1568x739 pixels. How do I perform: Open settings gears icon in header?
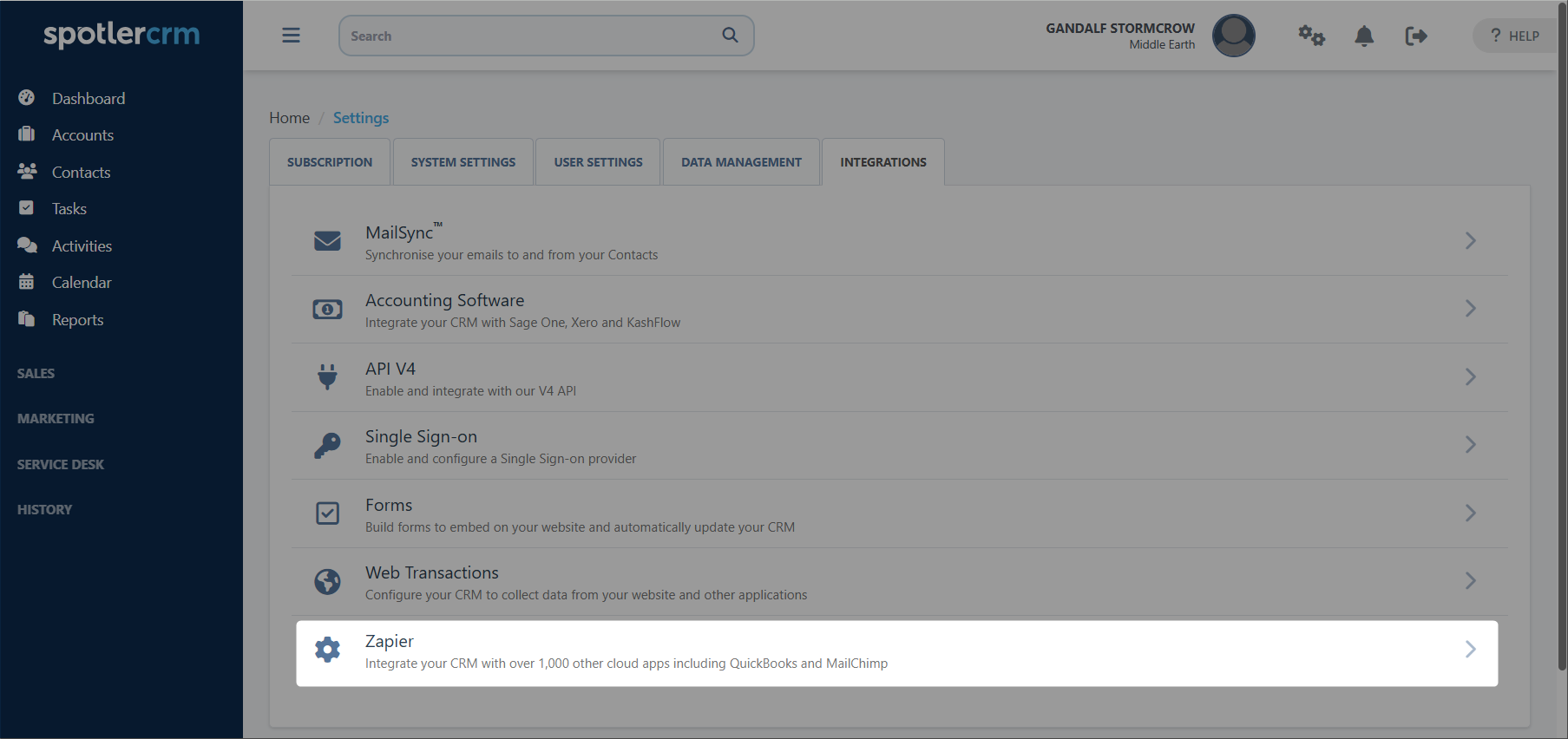pyautogui.click(x=1311, y=36)
